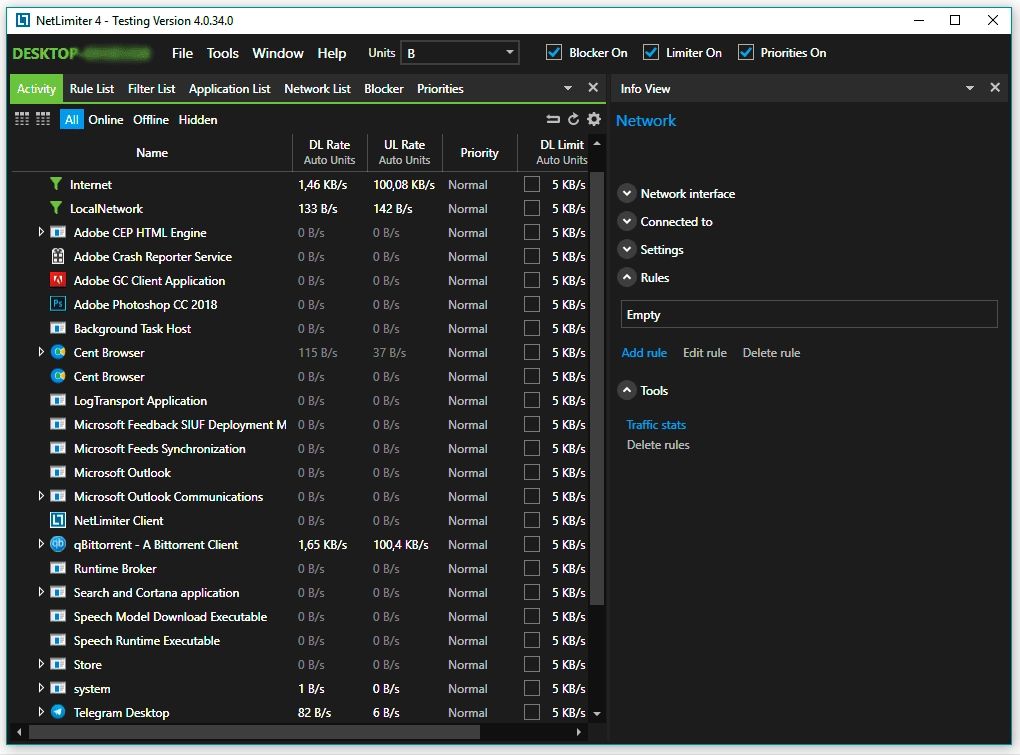Switch to the second grid view icon

click(x=43, y=119)
